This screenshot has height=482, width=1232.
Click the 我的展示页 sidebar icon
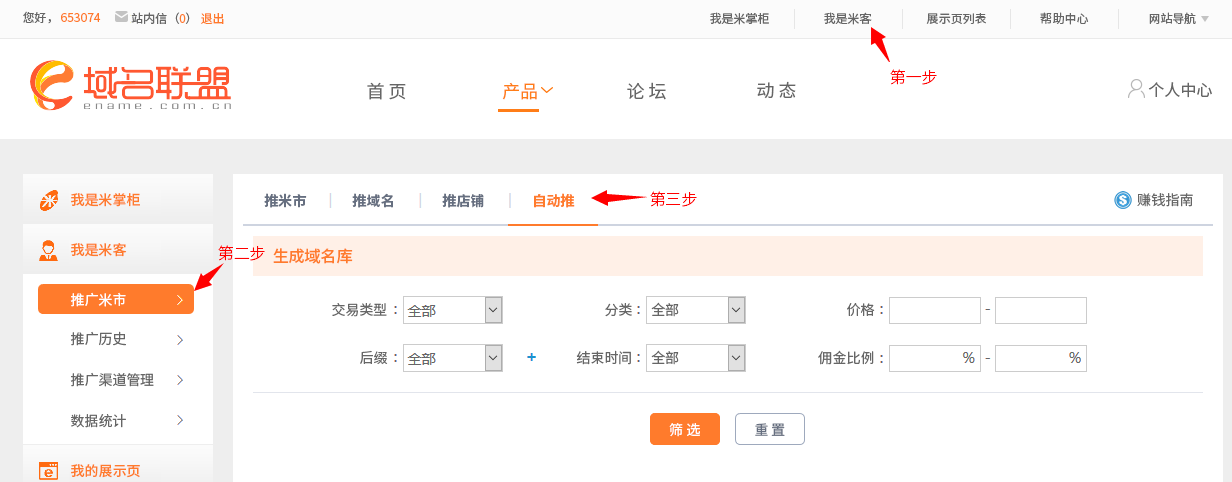tap(48, 470)
